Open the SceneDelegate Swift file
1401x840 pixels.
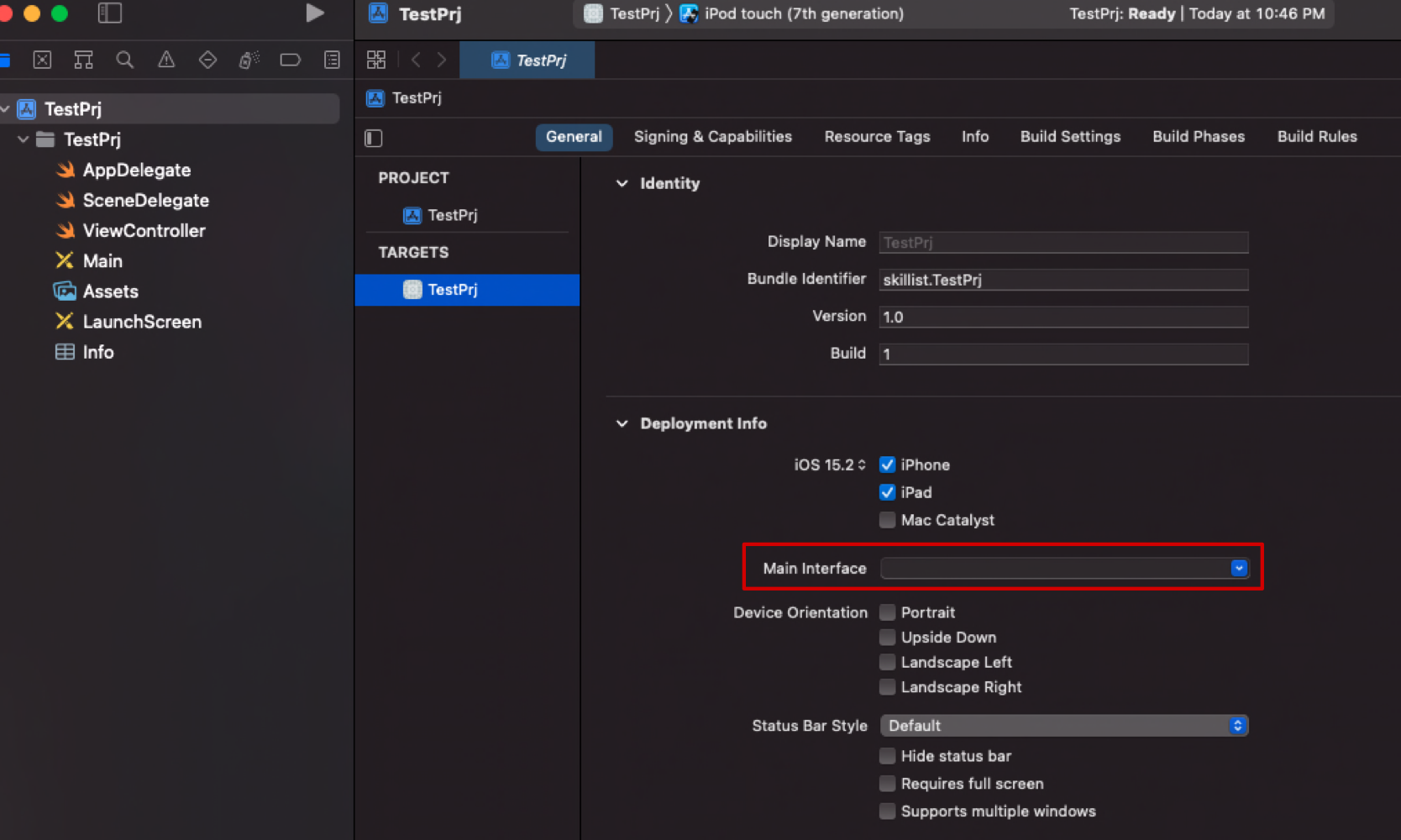133,201
